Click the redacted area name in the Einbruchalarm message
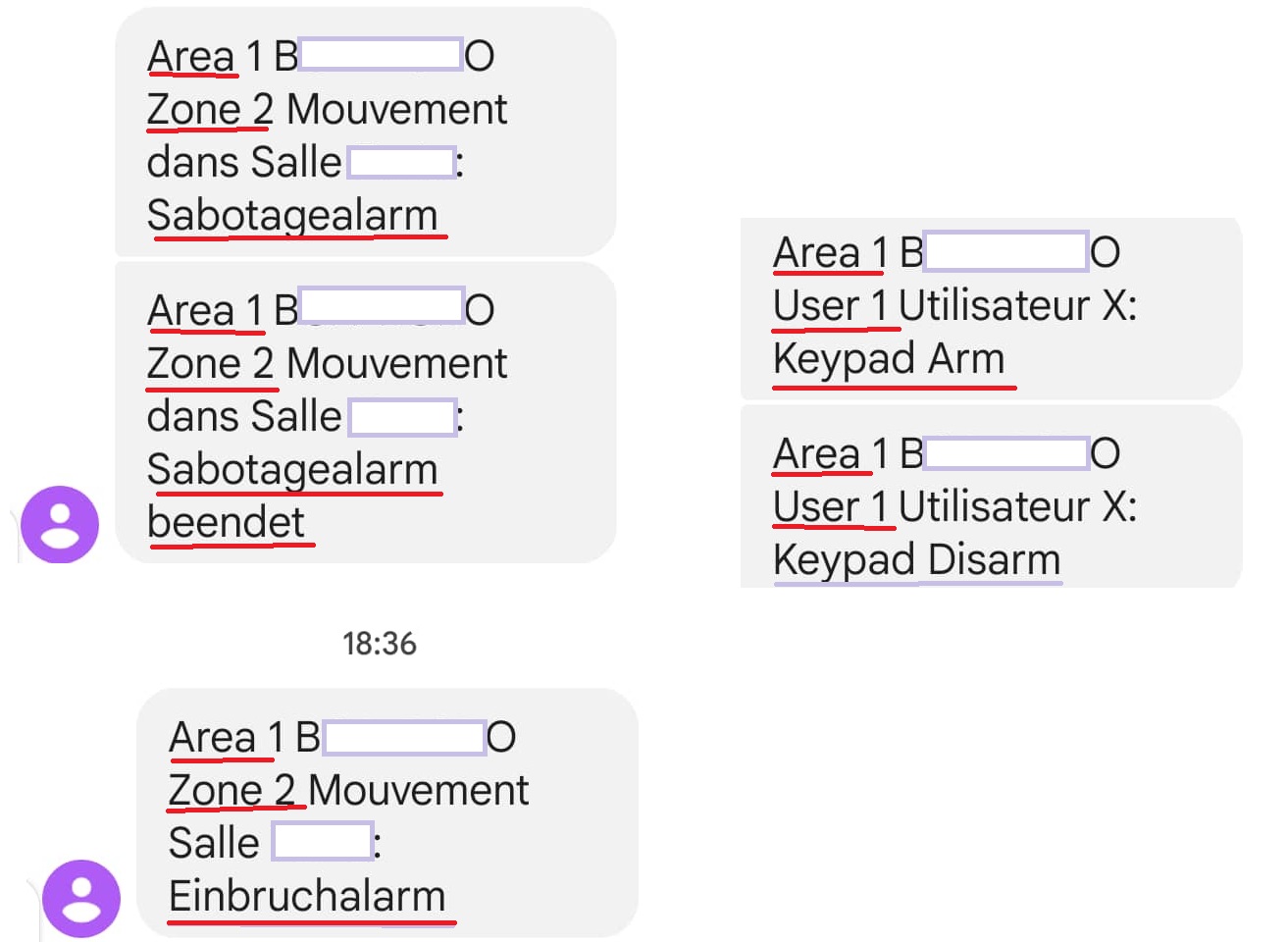1288x942 pixels. point(404,737)
